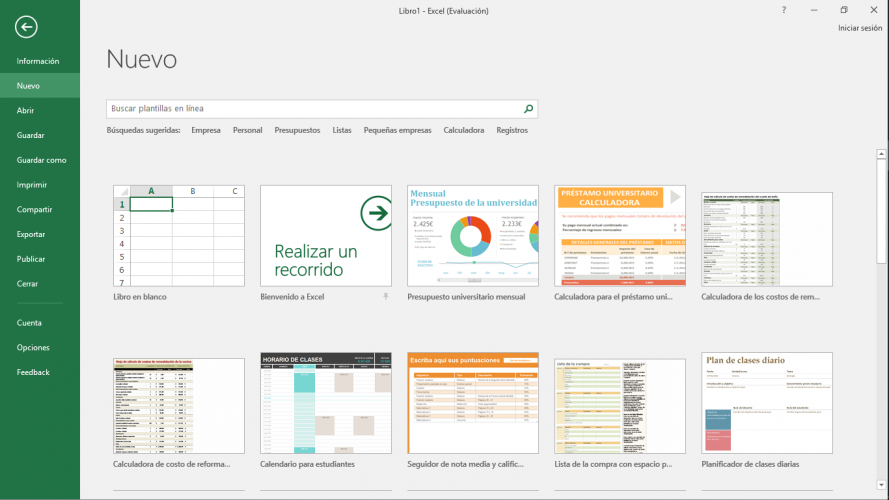Search suggested category Registros
This screenshot has width=889, height=500.
pos(512,130)
